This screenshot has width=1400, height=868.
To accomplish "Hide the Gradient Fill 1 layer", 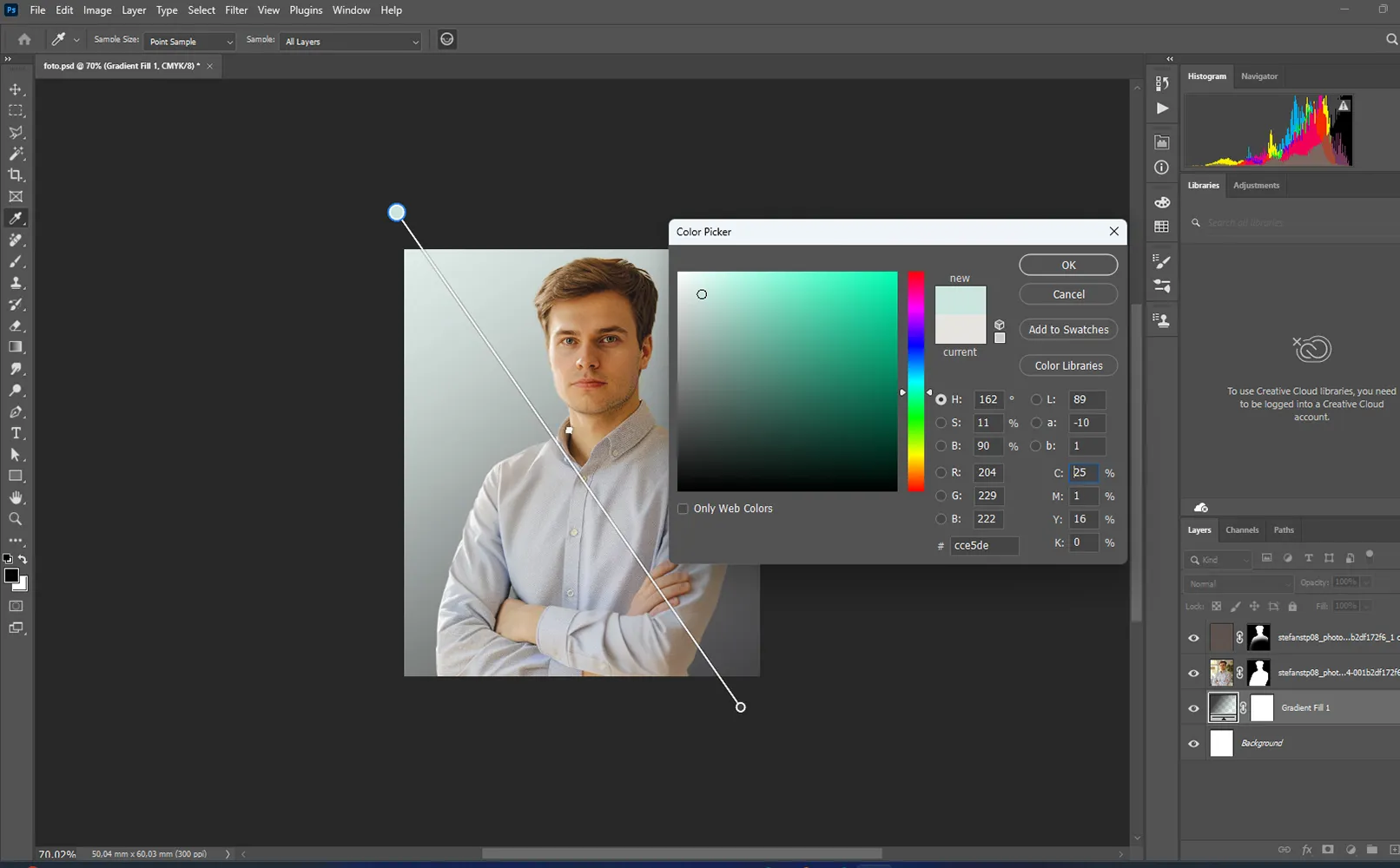I will [1193, 708].
